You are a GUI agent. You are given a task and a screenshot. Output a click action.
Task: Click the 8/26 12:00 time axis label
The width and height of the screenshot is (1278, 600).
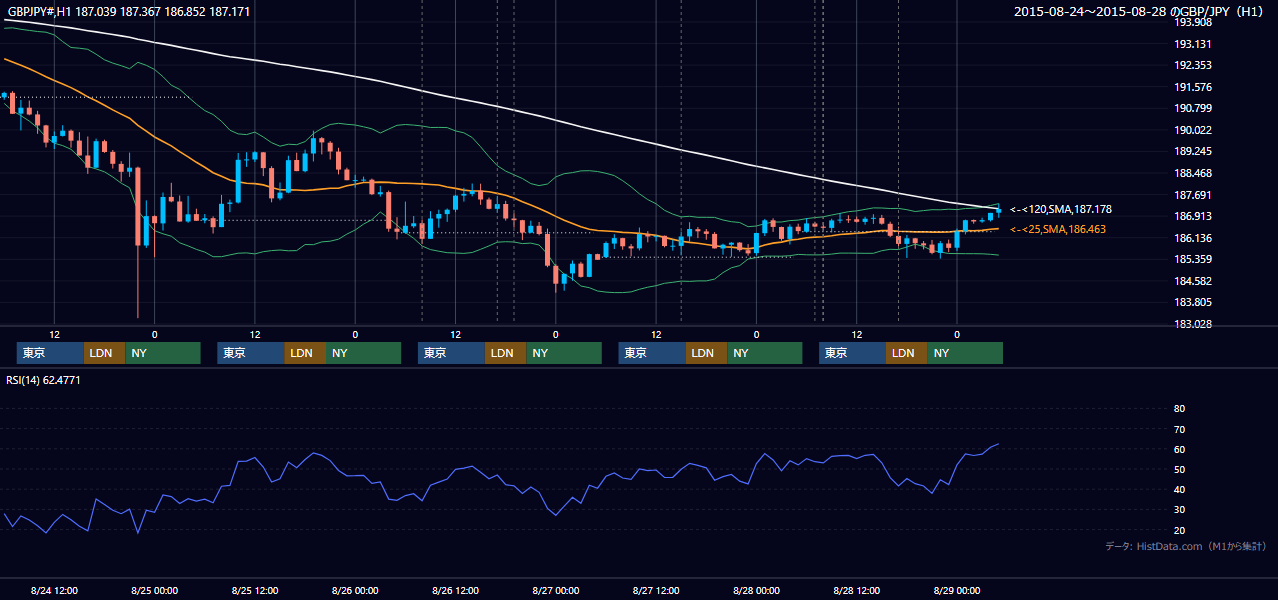(455, 590)
